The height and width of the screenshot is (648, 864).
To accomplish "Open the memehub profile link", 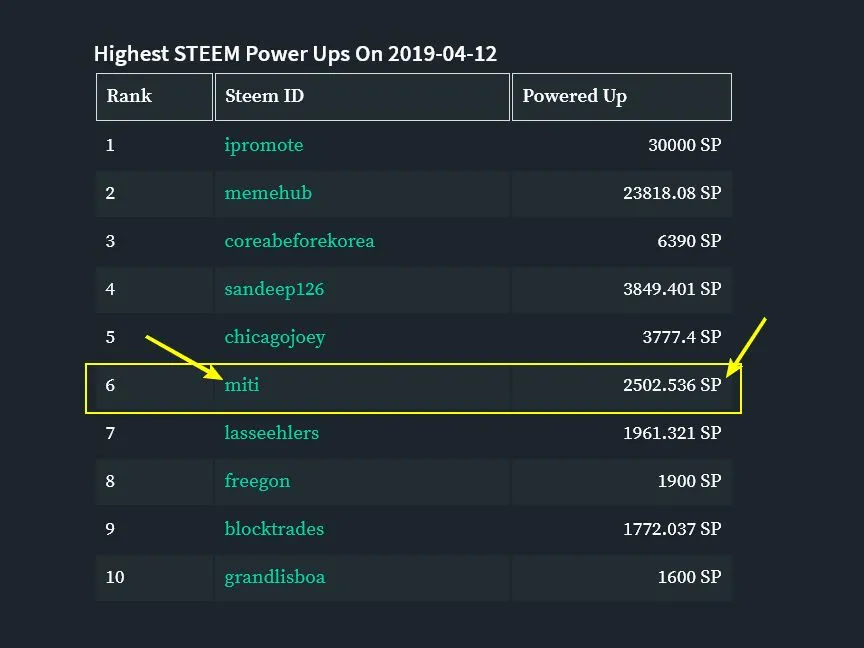I will [267, 193].
